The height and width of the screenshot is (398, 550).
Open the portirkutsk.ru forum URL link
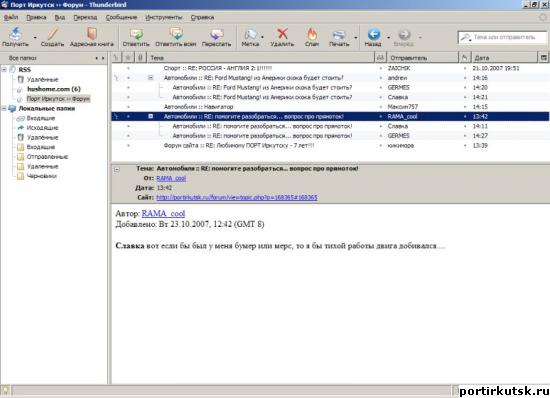click(x=237, y=197)
